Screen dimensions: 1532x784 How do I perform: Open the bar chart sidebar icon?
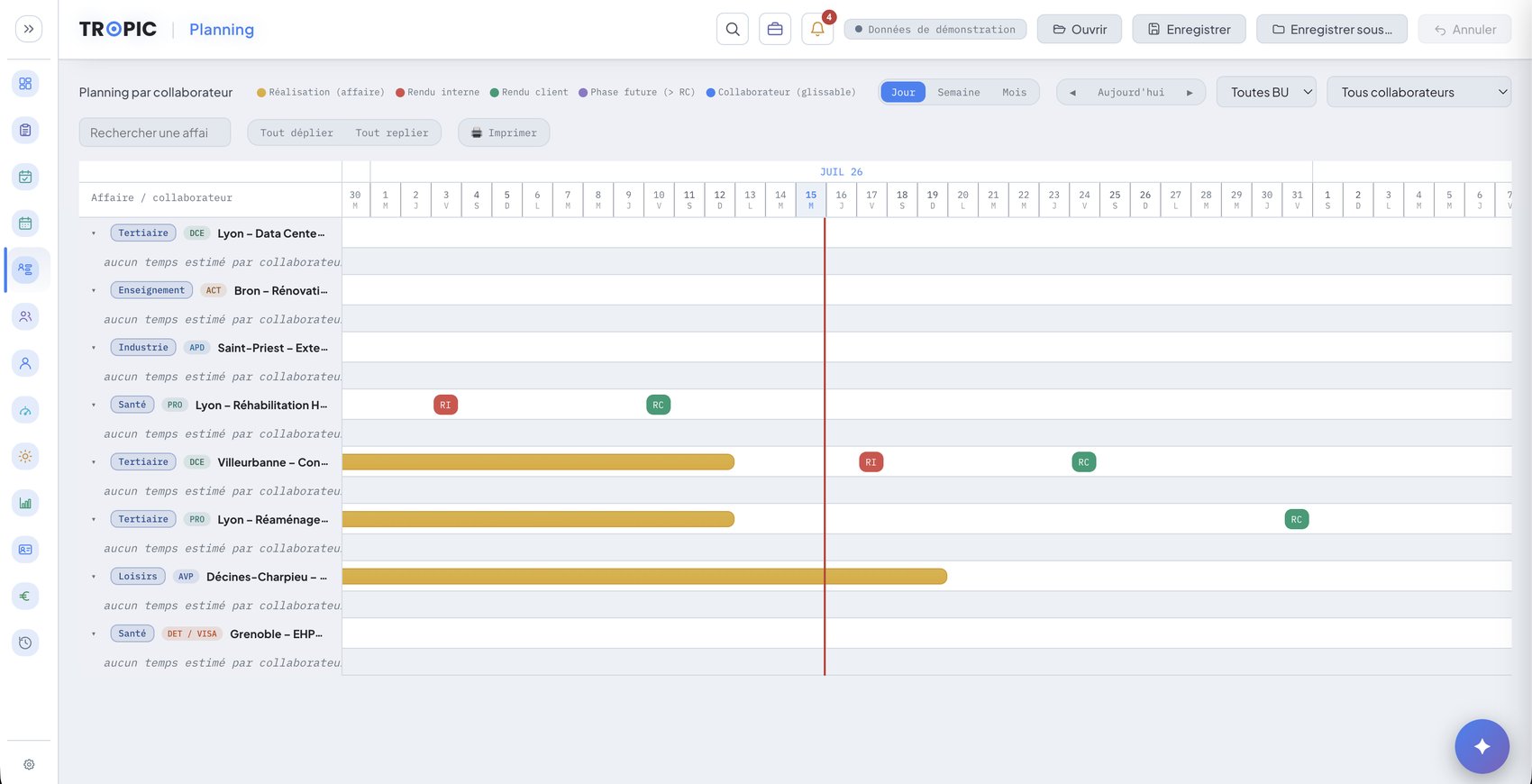point(25,503)
